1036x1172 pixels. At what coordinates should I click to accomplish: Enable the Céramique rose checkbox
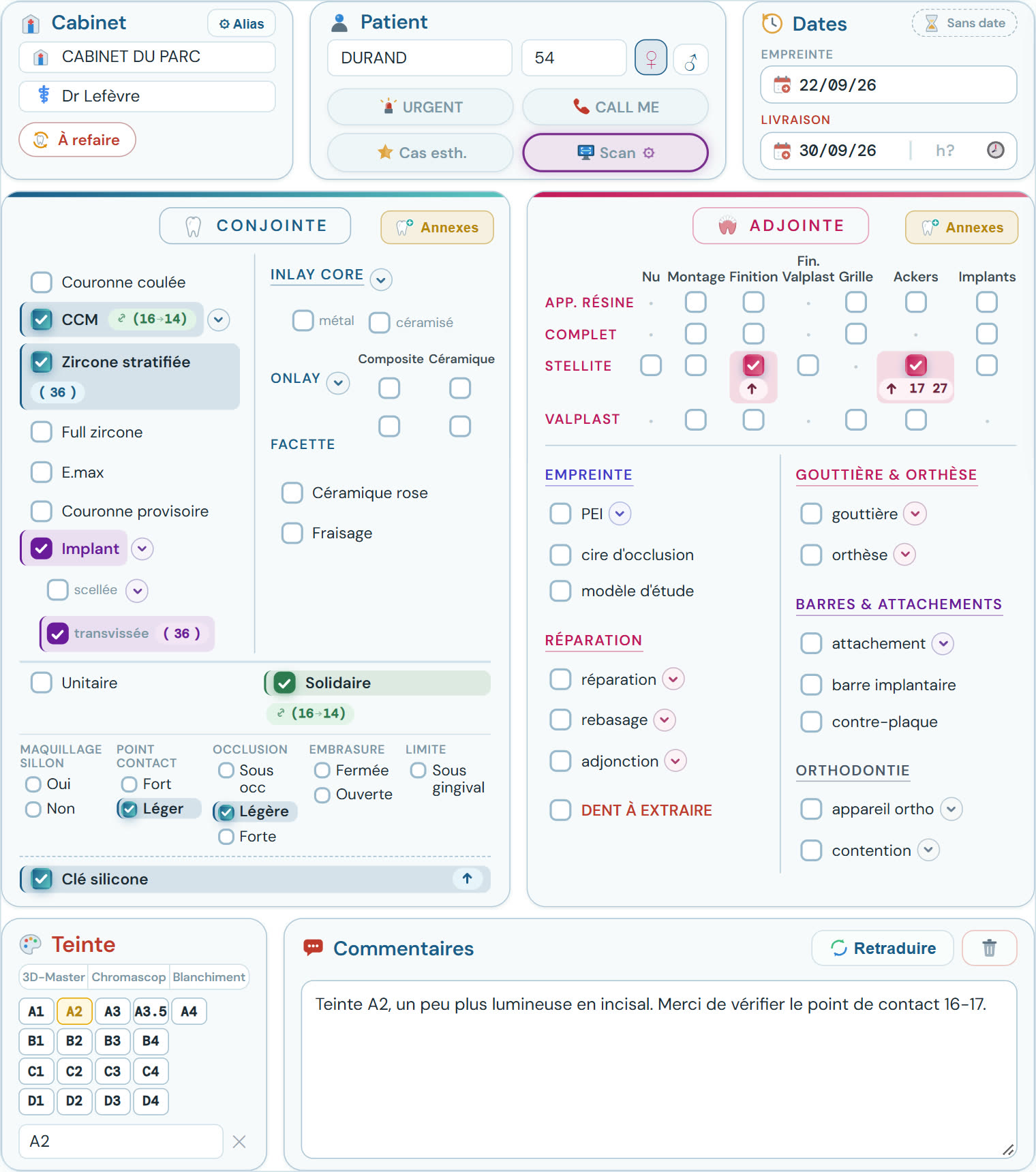pos(292,493)
